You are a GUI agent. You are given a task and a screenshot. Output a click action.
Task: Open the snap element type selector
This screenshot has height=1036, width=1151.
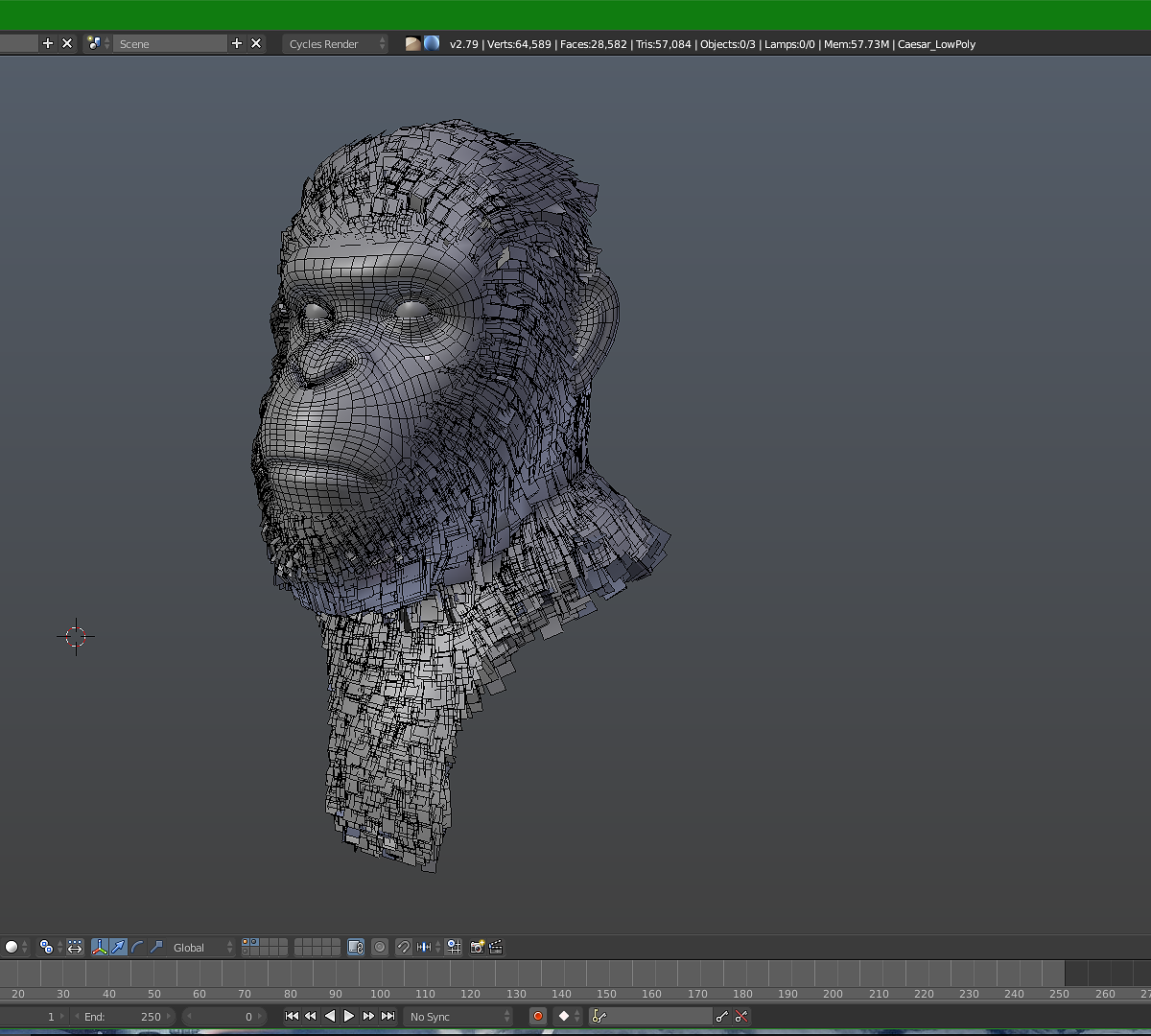tap(429, 947)
